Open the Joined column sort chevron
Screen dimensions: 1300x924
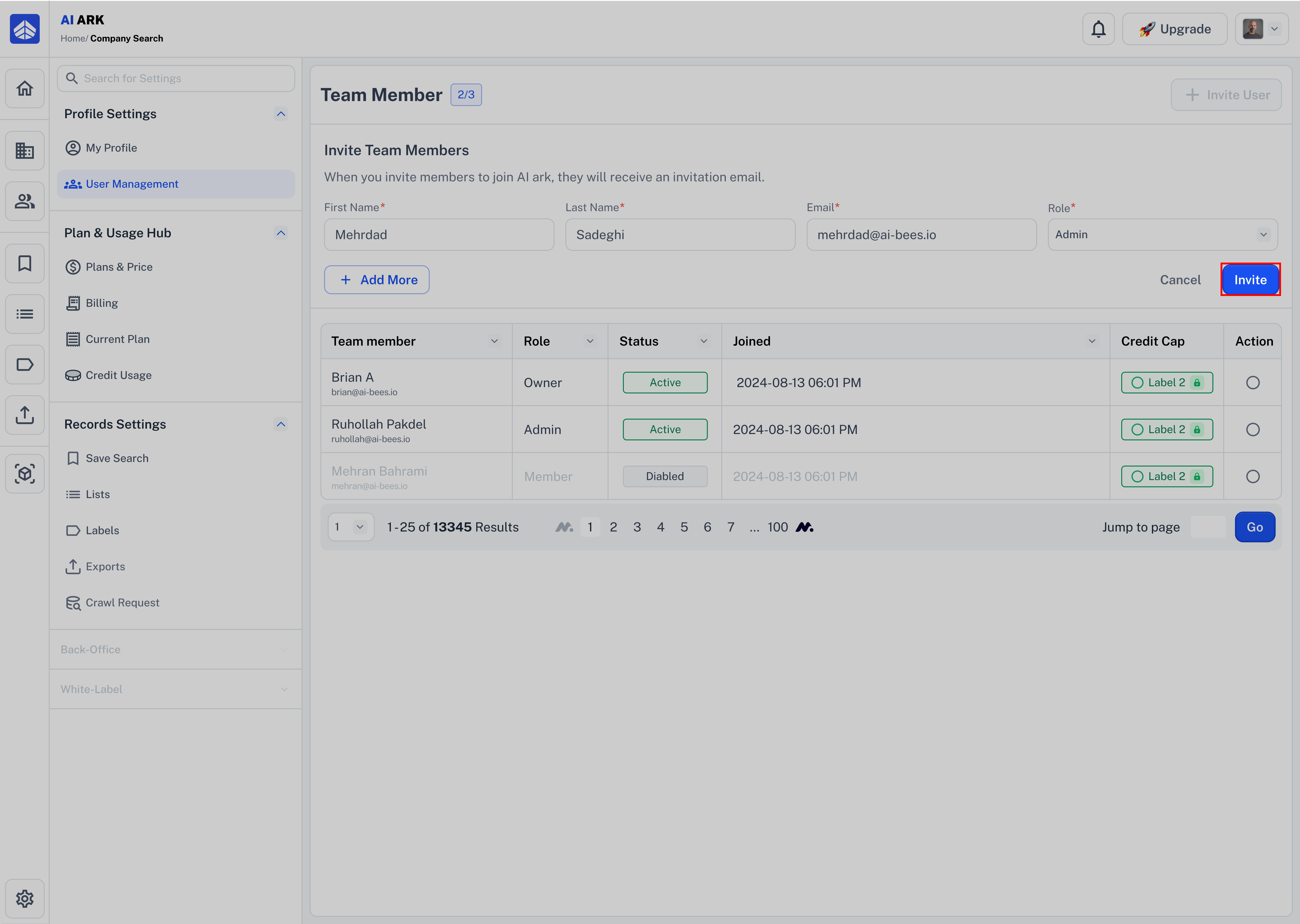pyautogui.click(x=1092, y=341)
